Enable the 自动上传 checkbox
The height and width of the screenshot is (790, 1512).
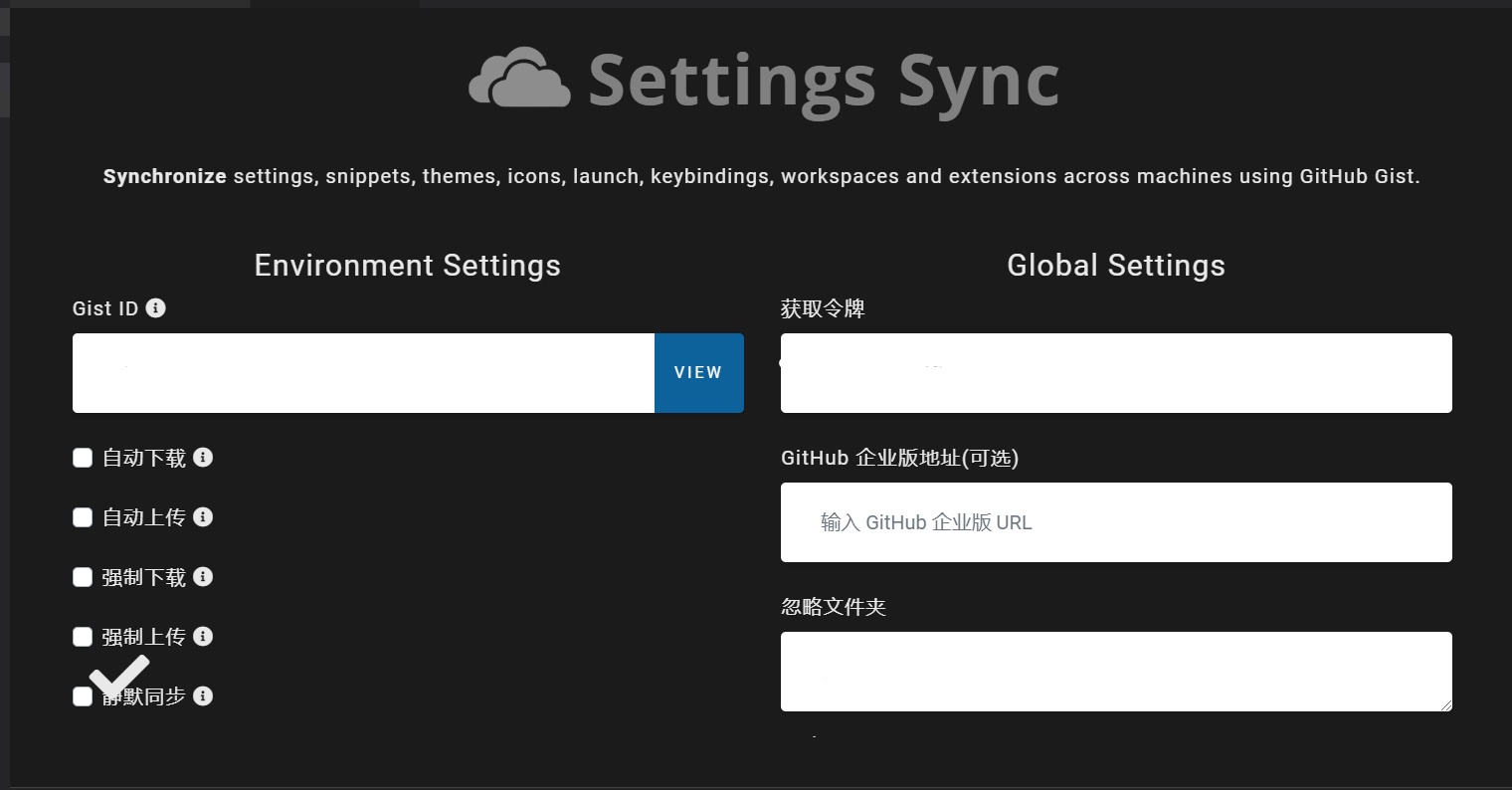[83, 517]
